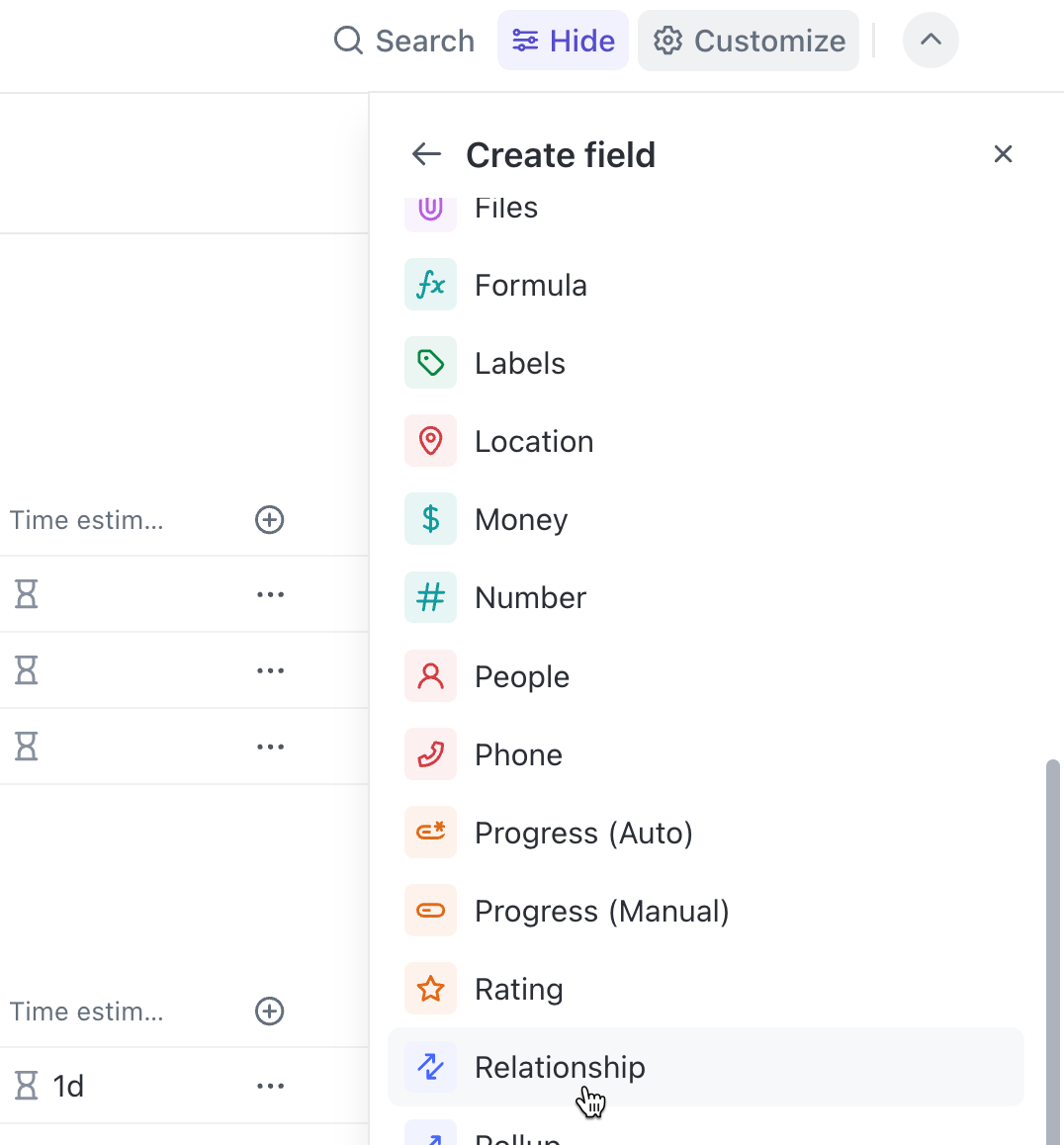Click the Create field list scrollbar
The height and width of the screenshot is (1145, 1064).
1053,949
